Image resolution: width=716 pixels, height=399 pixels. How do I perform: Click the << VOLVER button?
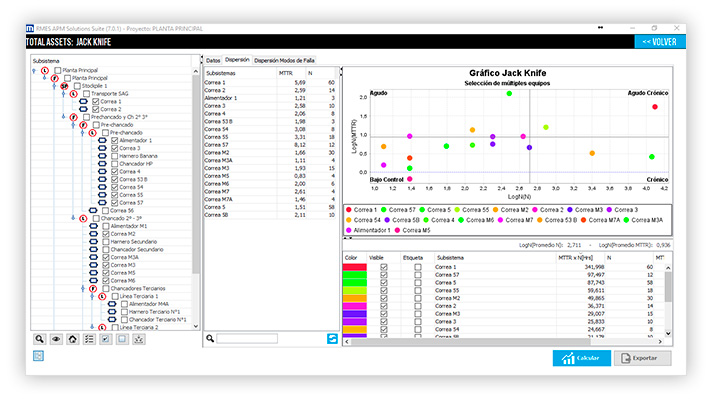tap(660, 42)
